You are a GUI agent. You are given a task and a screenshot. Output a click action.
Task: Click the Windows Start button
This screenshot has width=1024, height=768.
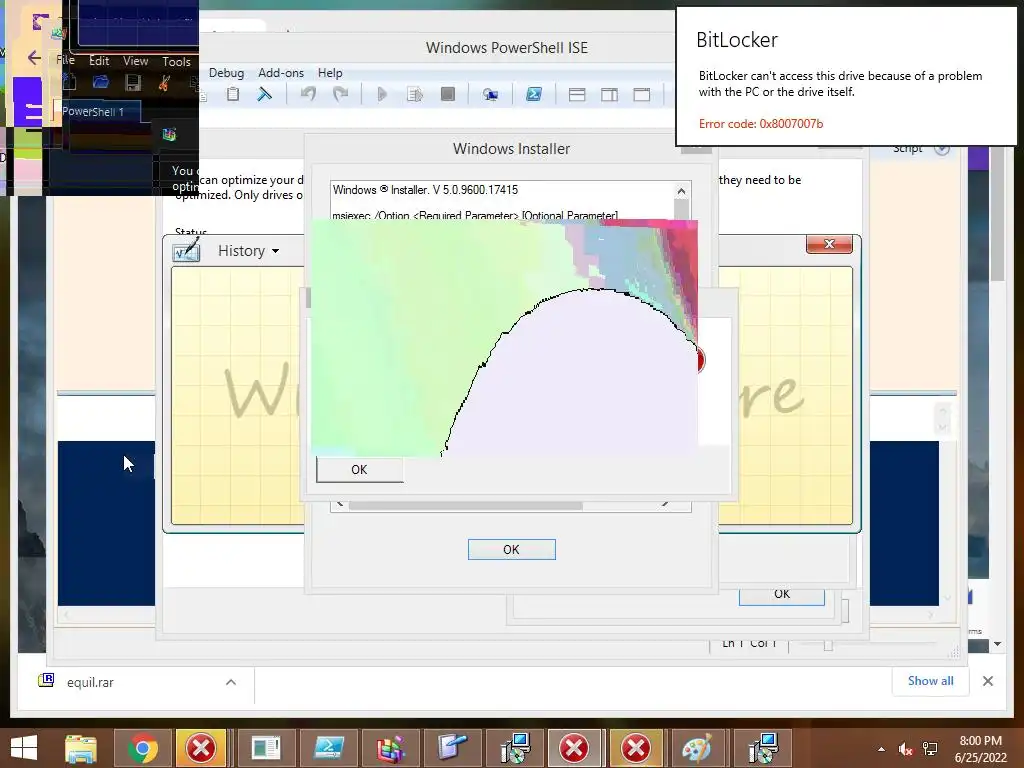coord(24,748)
